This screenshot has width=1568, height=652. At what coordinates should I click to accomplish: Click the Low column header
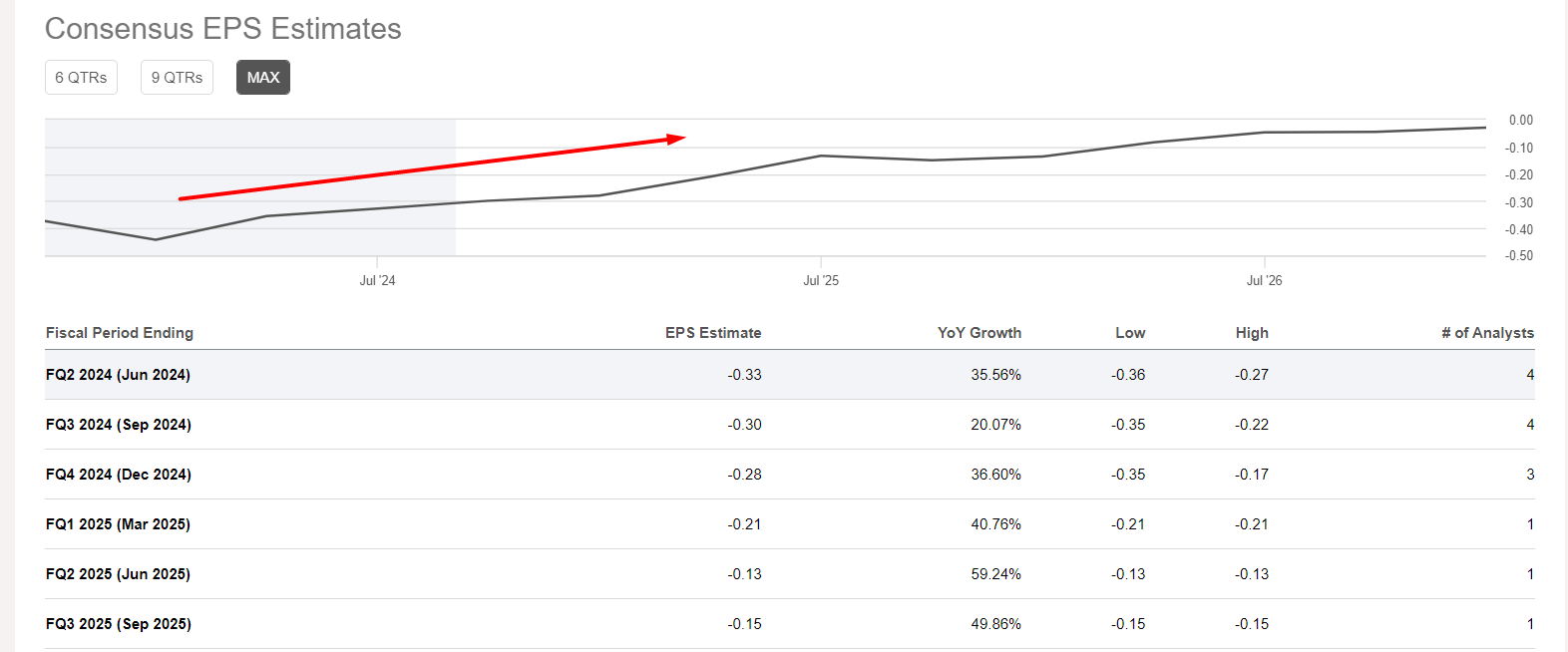pyautogui.click(x=1130, y=333)
